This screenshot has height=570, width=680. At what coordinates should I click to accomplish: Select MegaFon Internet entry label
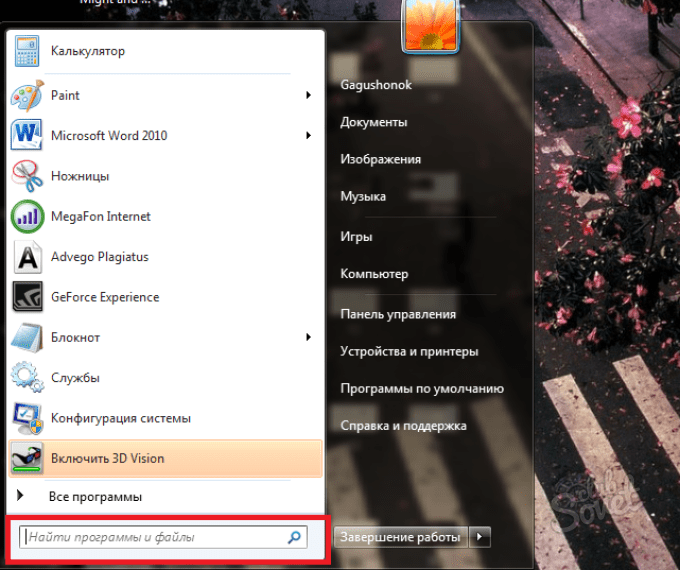[x=101, y=216]
